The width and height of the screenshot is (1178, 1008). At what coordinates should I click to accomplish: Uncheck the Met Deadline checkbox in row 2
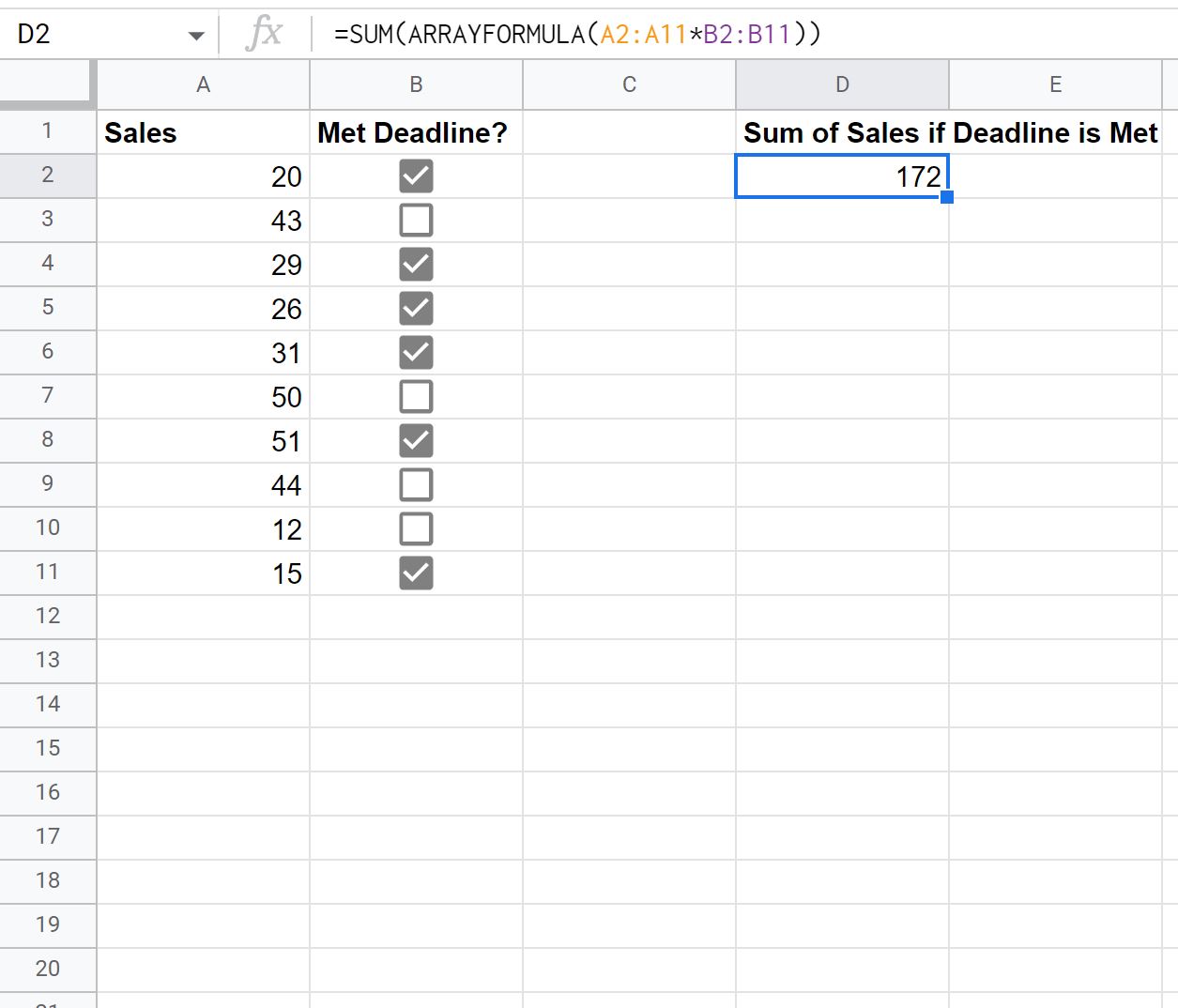(415, 176)
